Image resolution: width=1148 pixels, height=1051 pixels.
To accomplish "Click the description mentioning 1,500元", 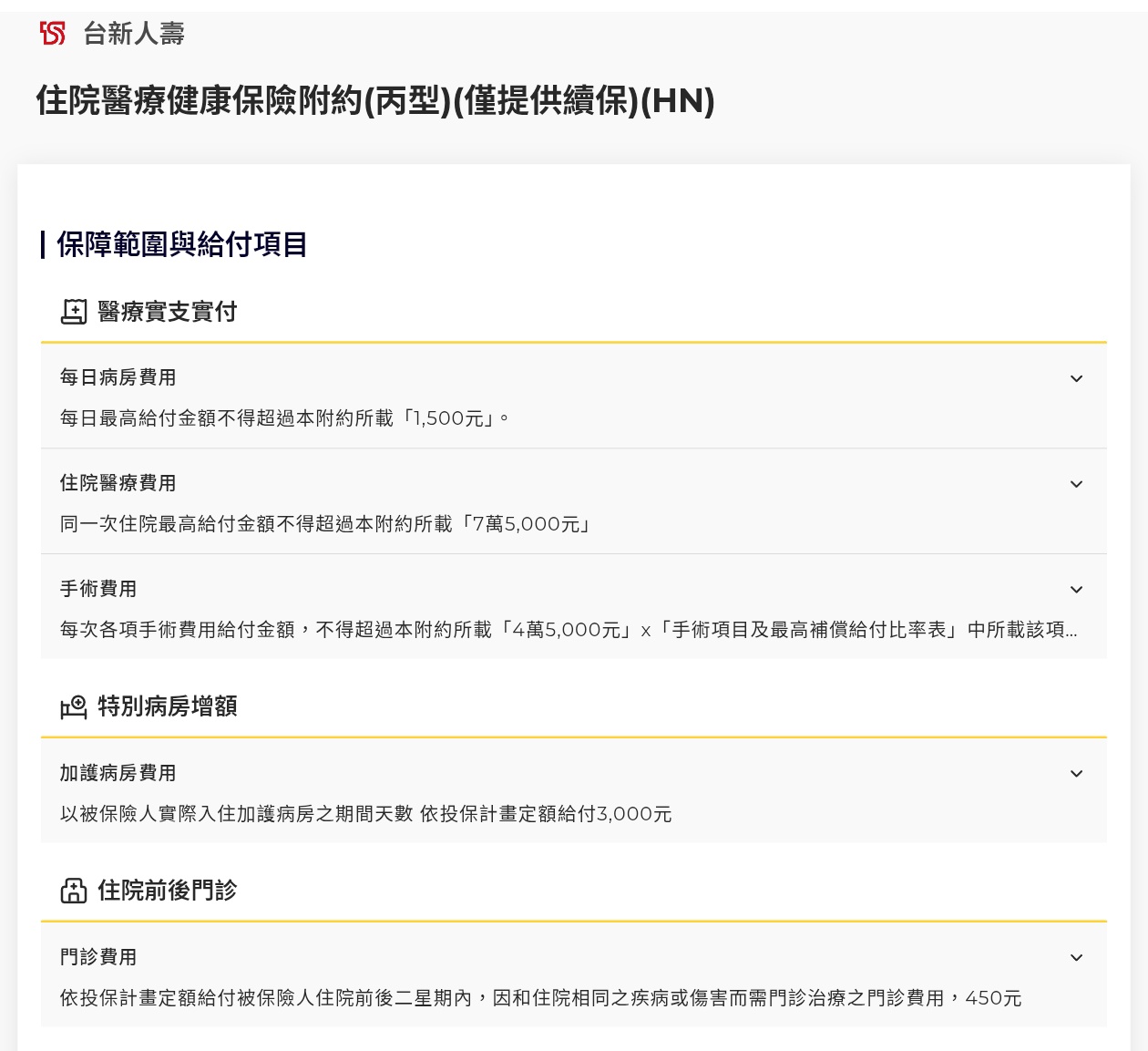I will coord(284,418).
